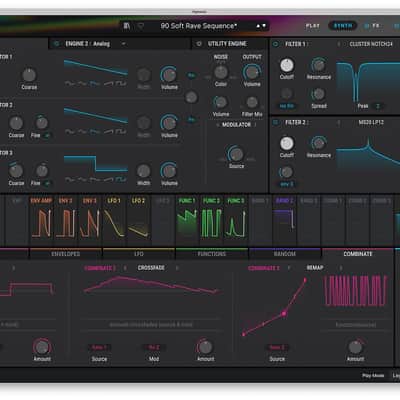Click Oscillator 2 Fine knob
Viewport: 400px width, 400px height.
(x=41, y=123)
